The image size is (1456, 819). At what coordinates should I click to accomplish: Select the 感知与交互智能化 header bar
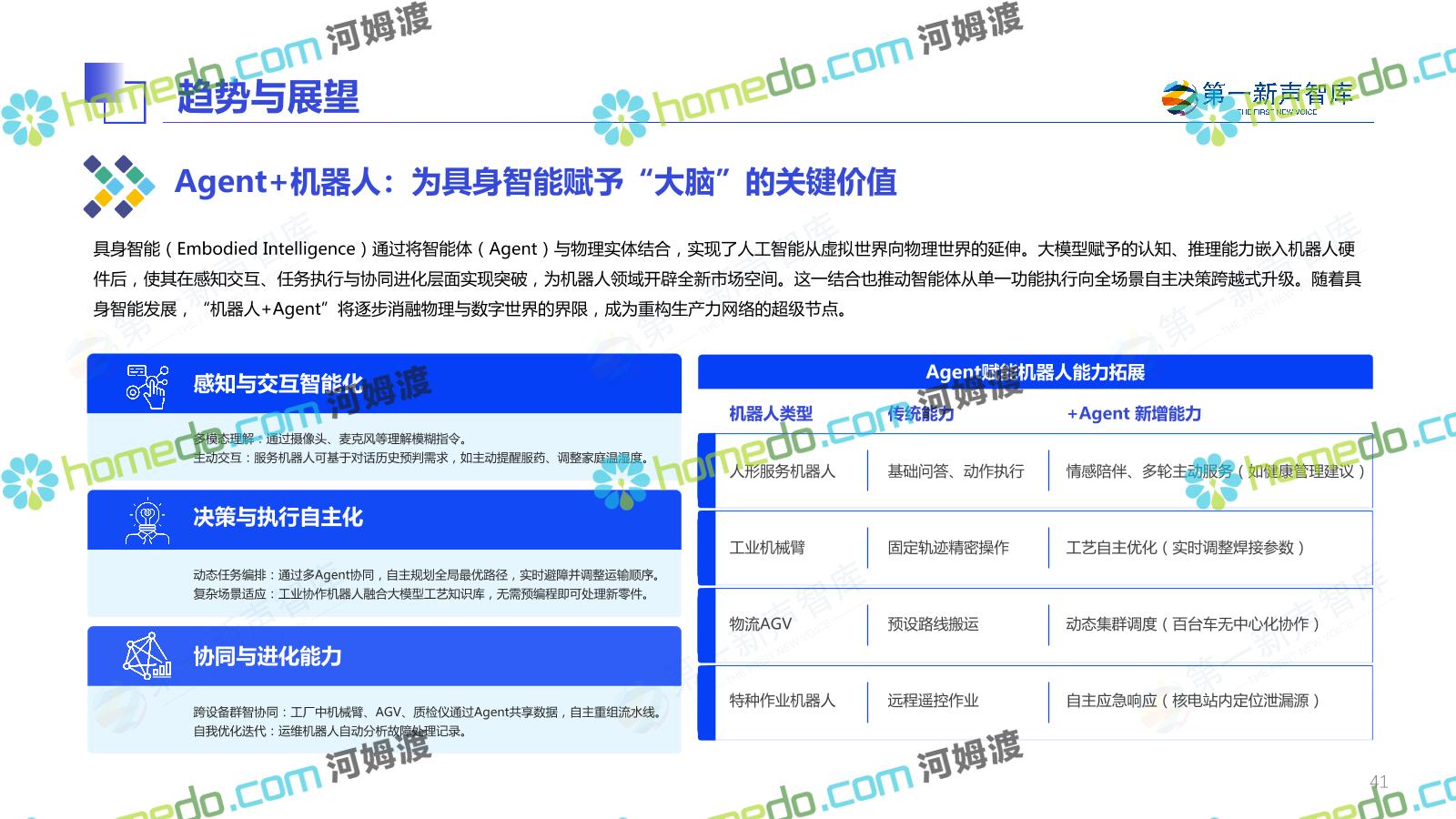(x=384, y=384)
